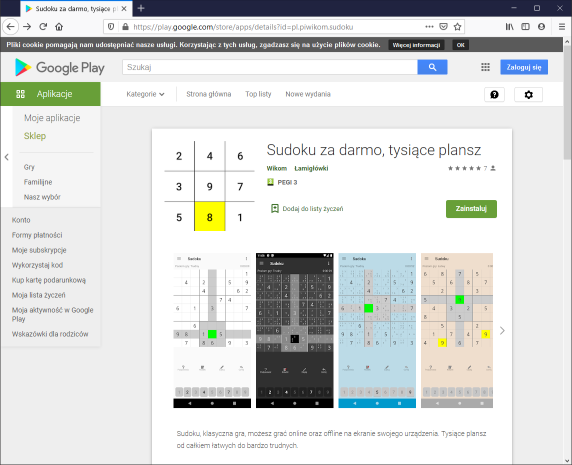Click the star rating near the title
The width and height of the screenshot is (572, 465).
coord(465,168)
